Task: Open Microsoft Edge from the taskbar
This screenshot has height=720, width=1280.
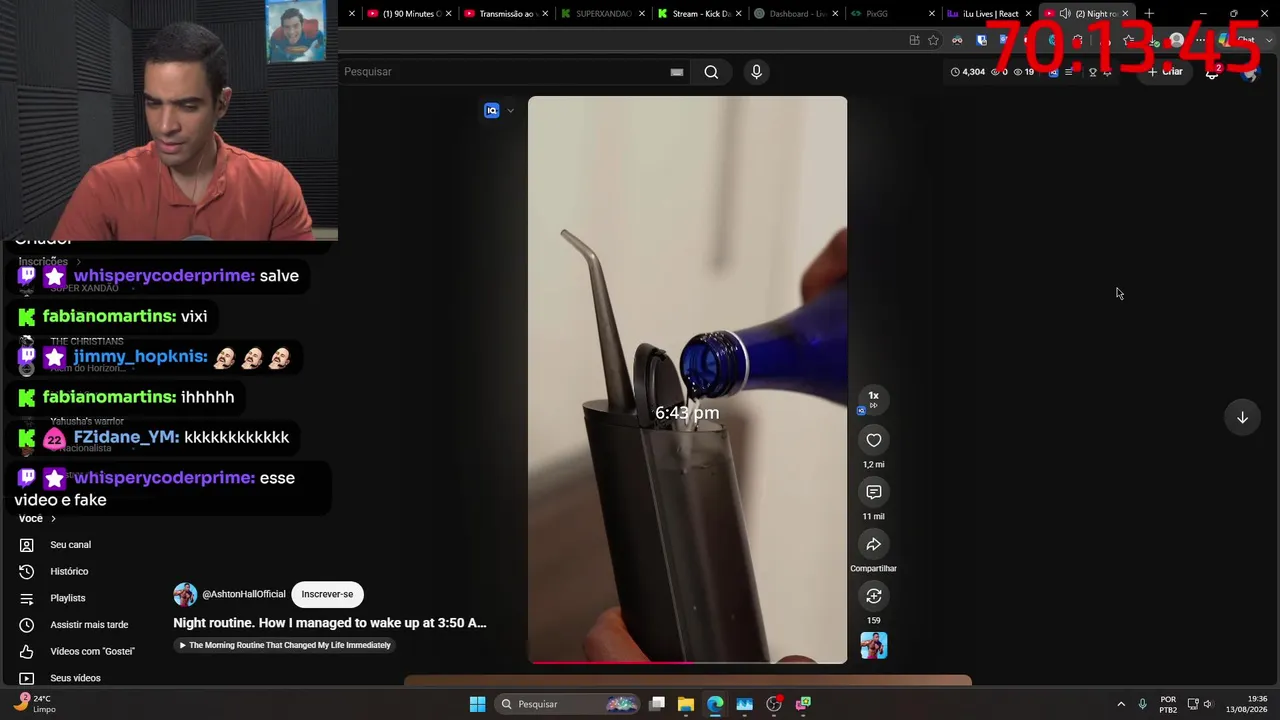Action: tap(715, 704)
